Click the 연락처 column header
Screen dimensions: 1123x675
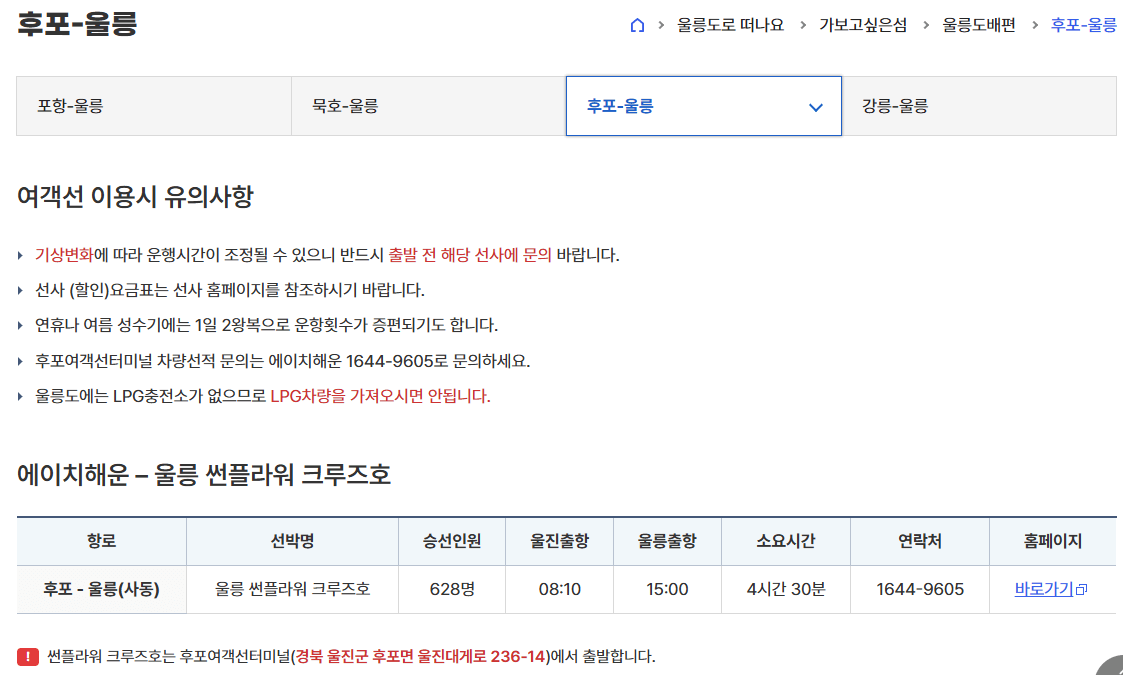(920, 542)
